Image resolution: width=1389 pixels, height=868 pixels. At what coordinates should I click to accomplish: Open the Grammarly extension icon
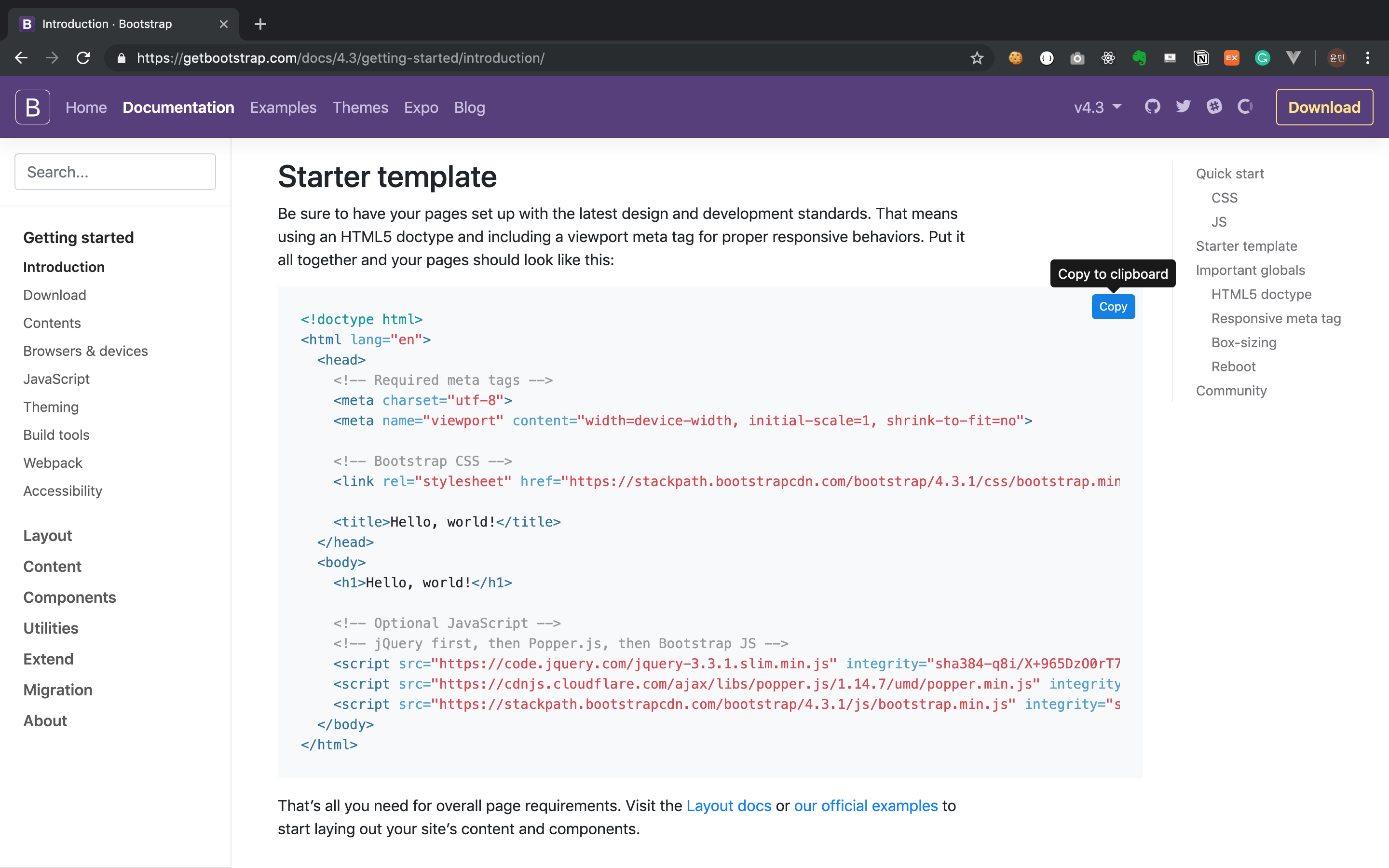[x=1262, y=58]
